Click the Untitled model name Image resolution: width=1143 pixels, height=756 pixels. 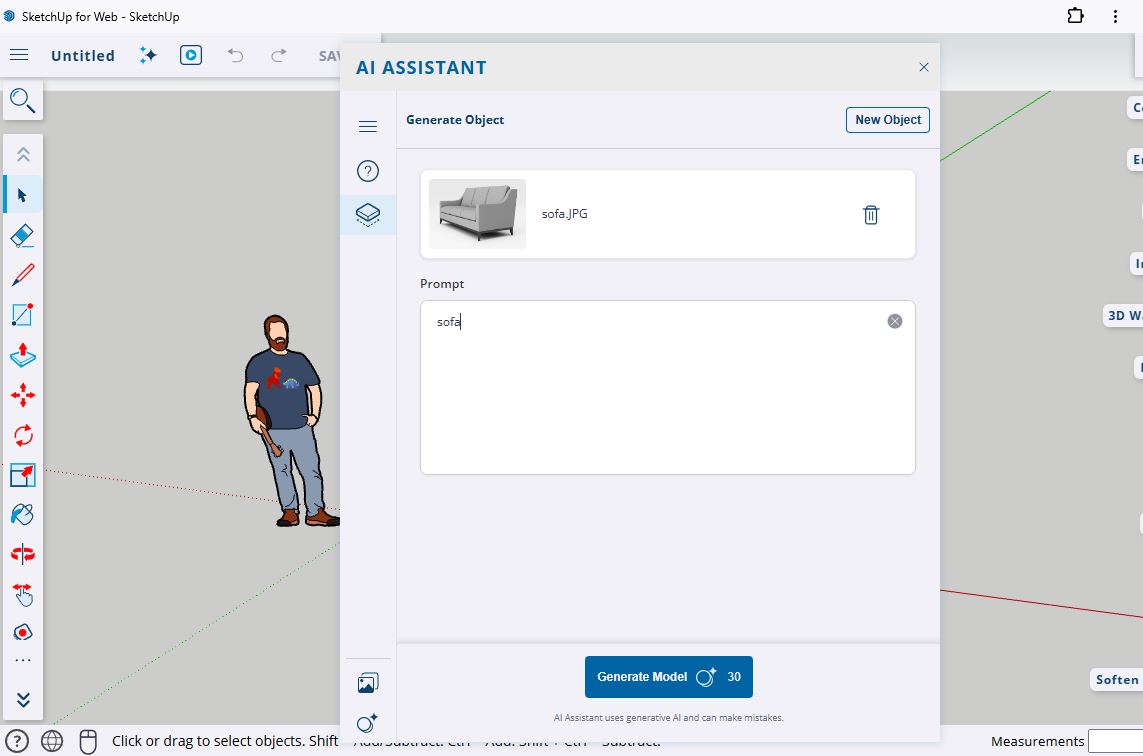coord(83,55)
